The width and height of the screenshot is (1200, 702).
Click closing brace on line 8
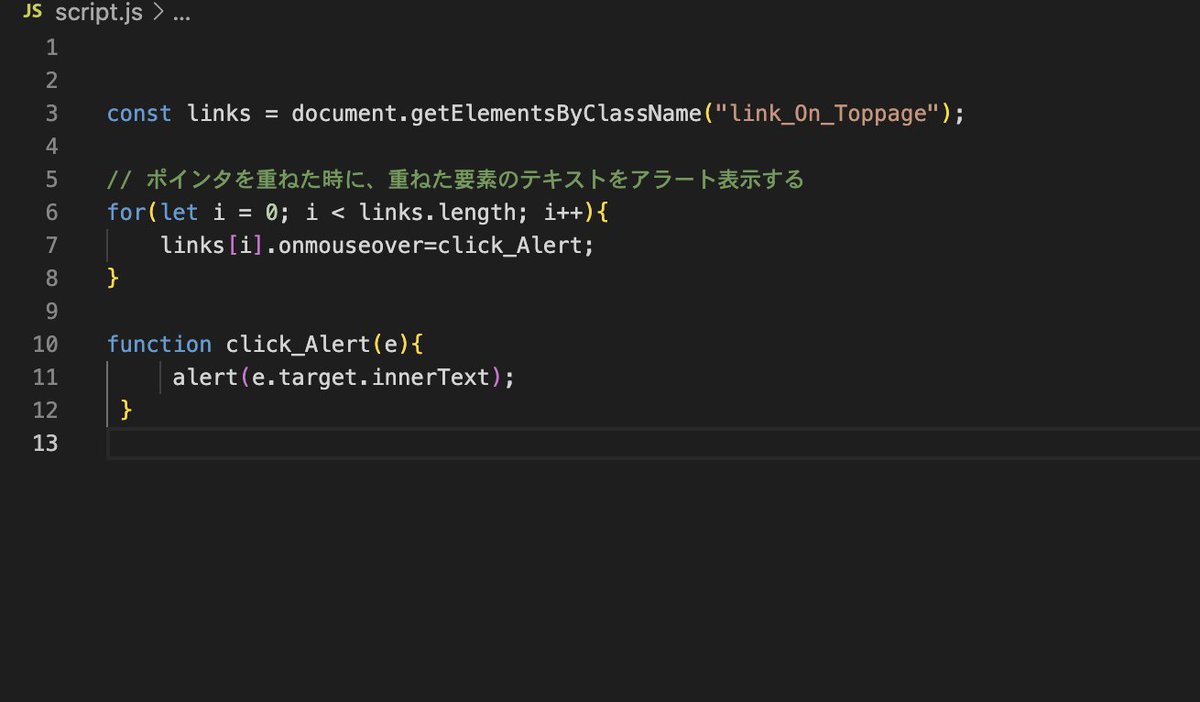point(113,278)
